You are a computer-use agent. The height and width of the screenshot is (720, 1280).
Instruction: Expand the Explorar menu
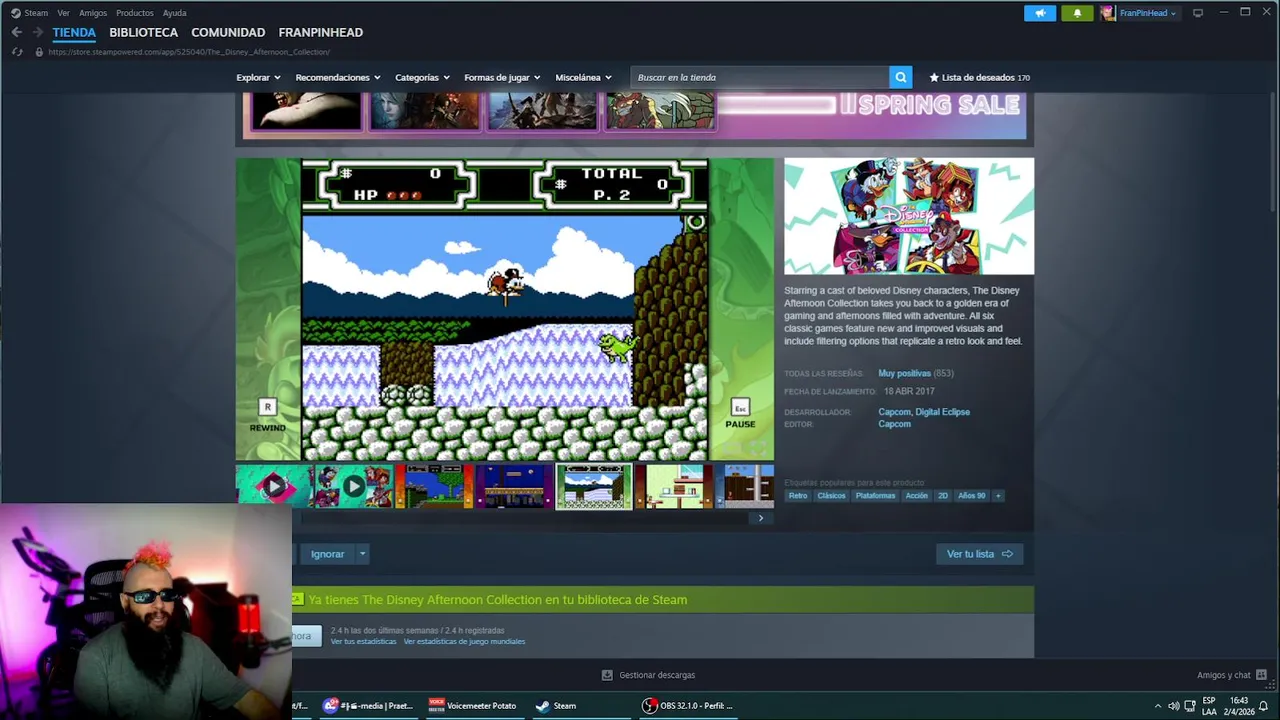click(258, 77)
